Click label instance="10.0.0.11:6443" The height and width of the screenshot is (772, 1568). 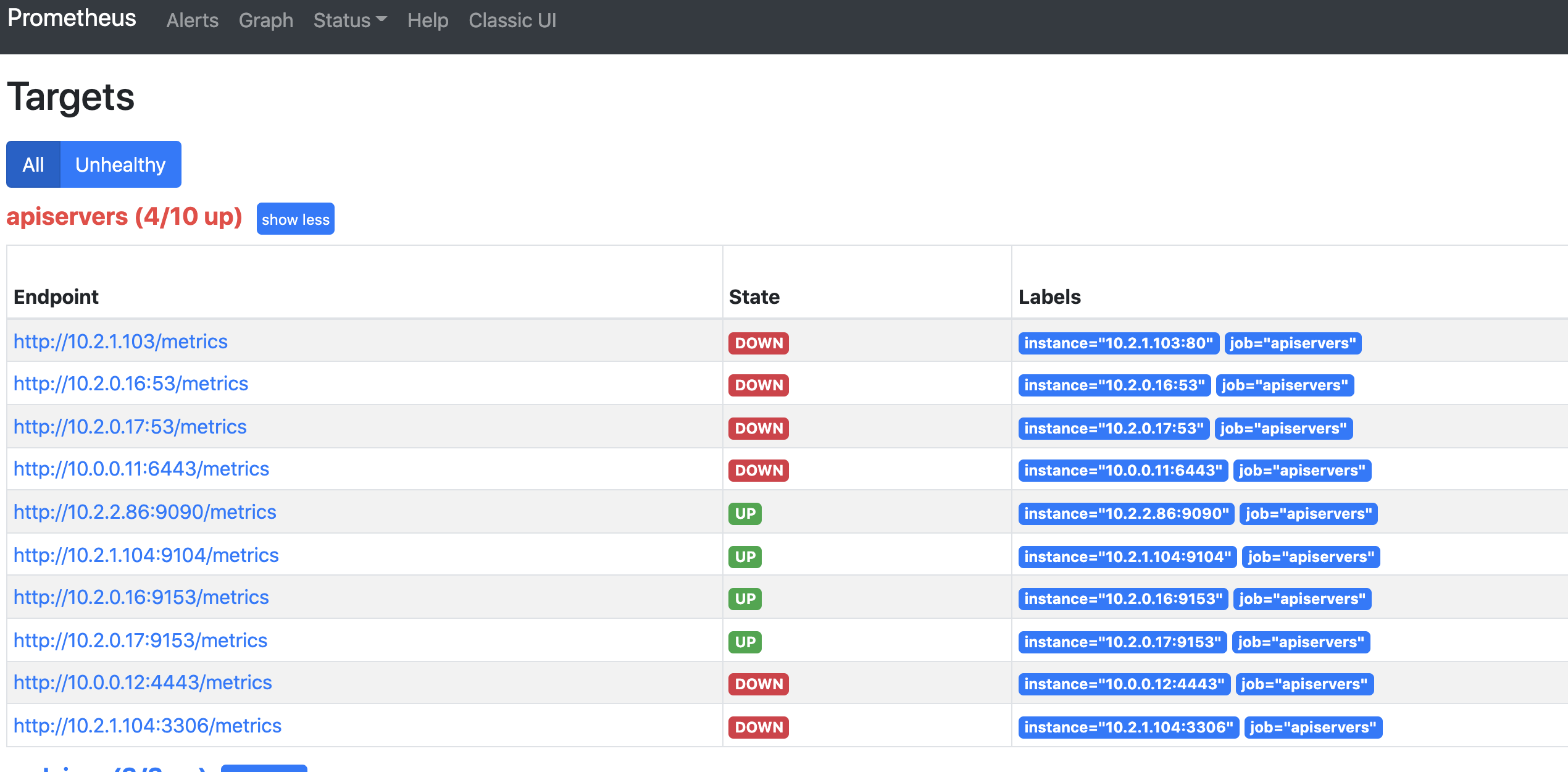1123,471
